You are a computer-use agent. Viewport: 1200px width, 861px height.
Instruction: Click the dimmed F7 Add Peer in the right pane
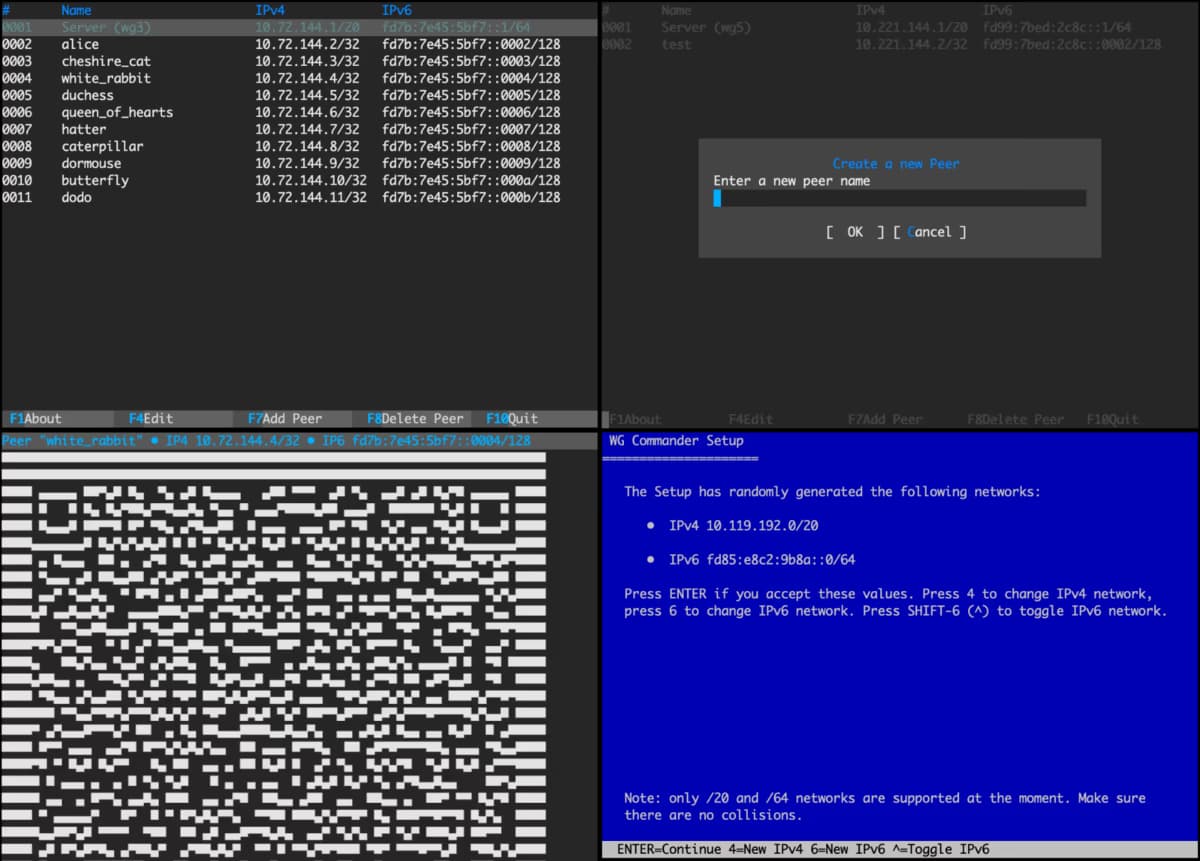pyautogui.click(x=885, y=419)
